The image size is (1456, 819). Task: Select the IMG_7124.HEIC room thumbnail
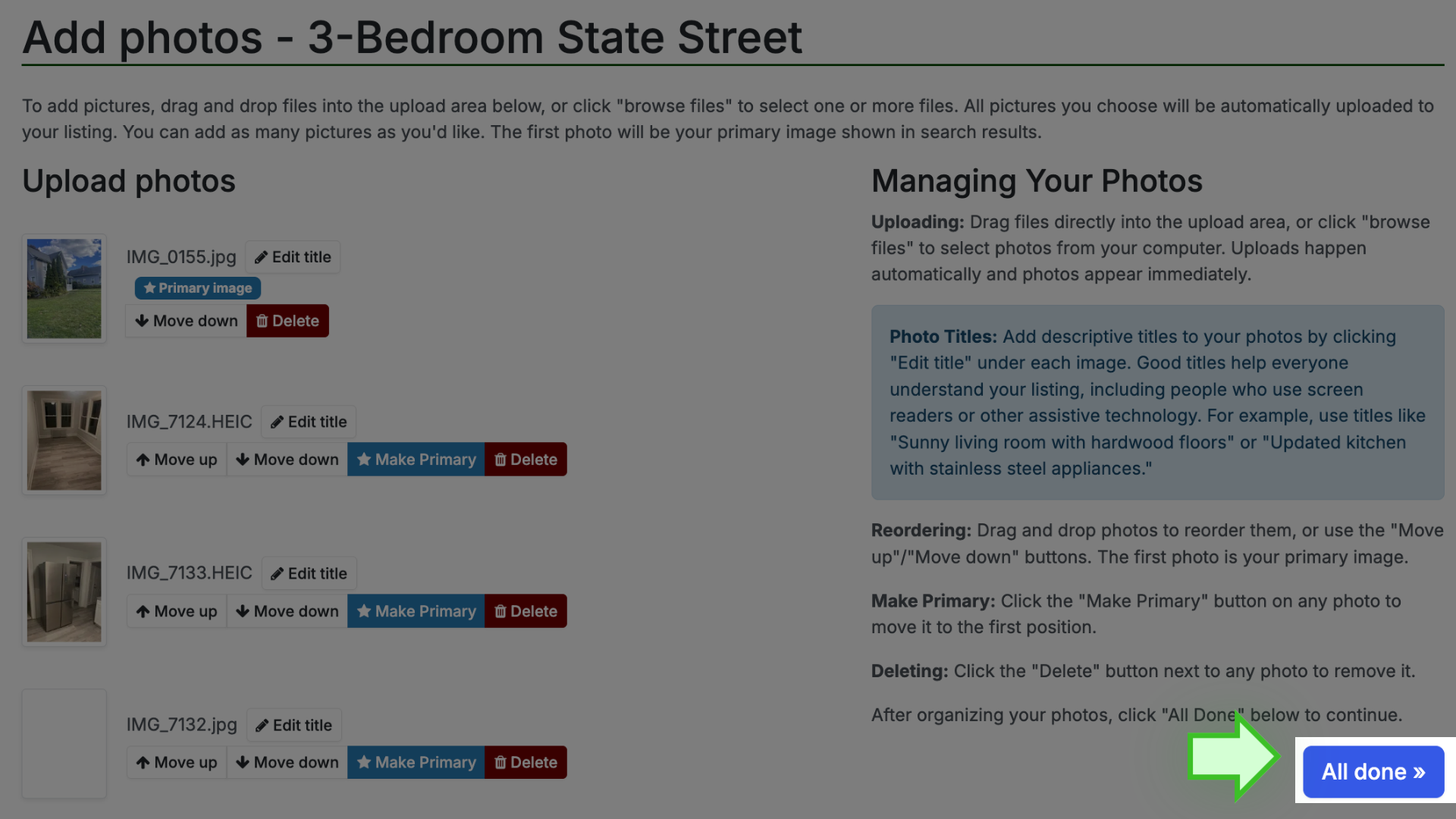point(64,440)
